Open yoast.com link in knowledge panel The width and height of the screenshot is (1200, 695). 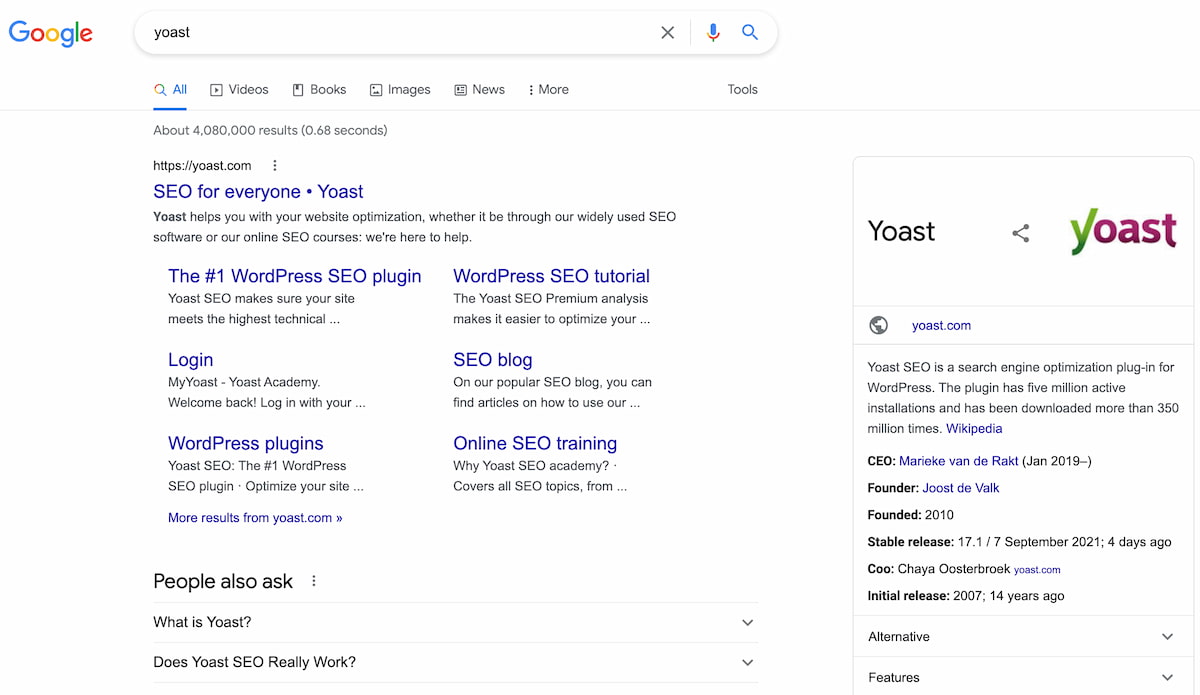point(941,326)
